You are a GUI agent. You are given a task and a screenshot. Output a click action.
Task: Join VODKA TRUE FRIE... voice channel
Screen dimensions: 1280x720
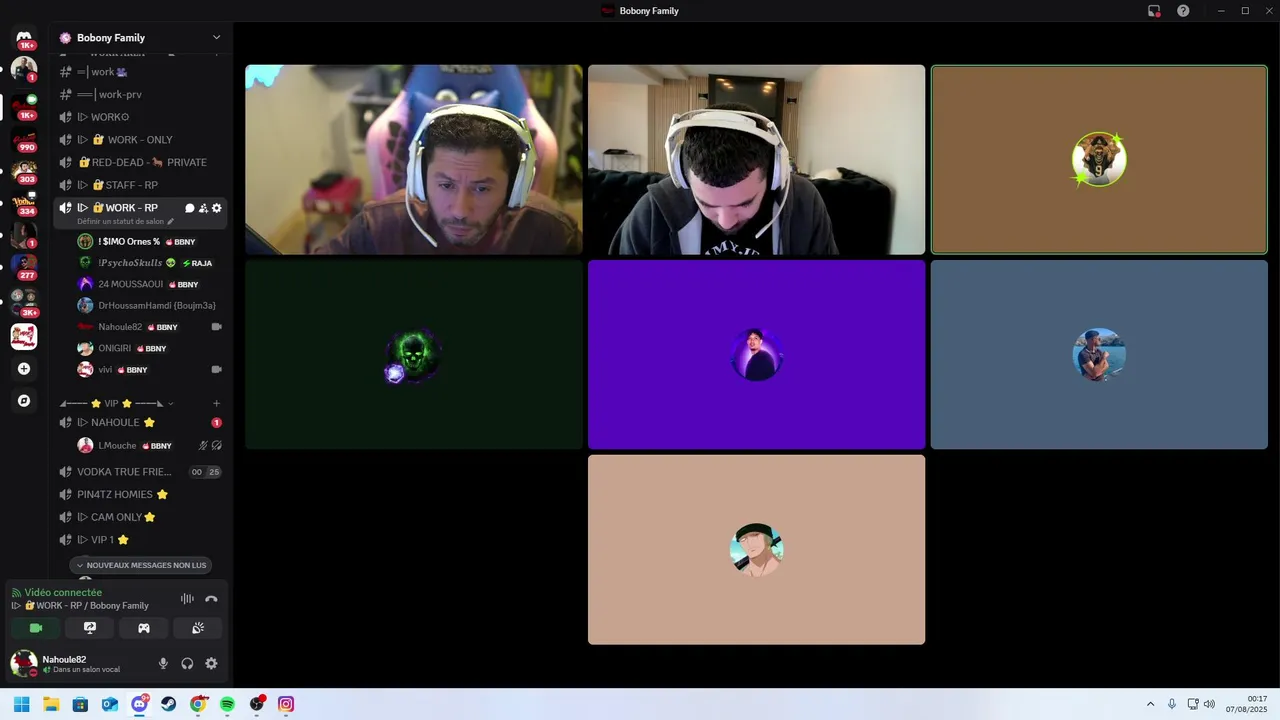(141, 472)
